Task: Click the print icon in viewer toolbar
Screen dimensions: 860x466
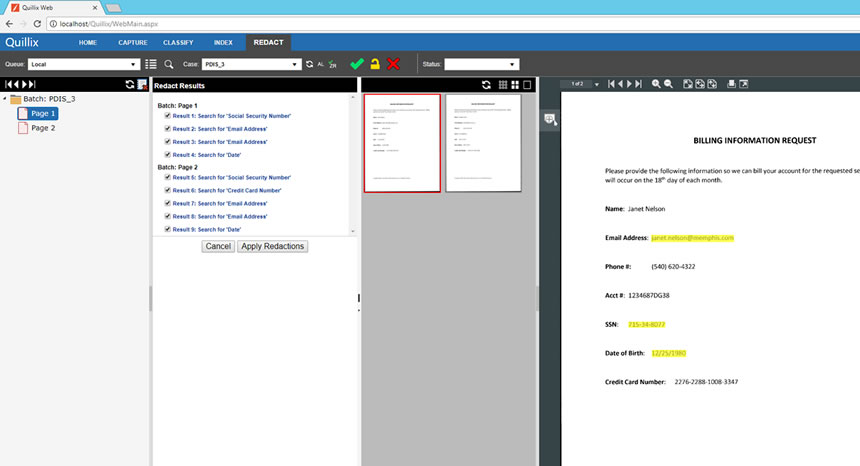Action: 731,84
